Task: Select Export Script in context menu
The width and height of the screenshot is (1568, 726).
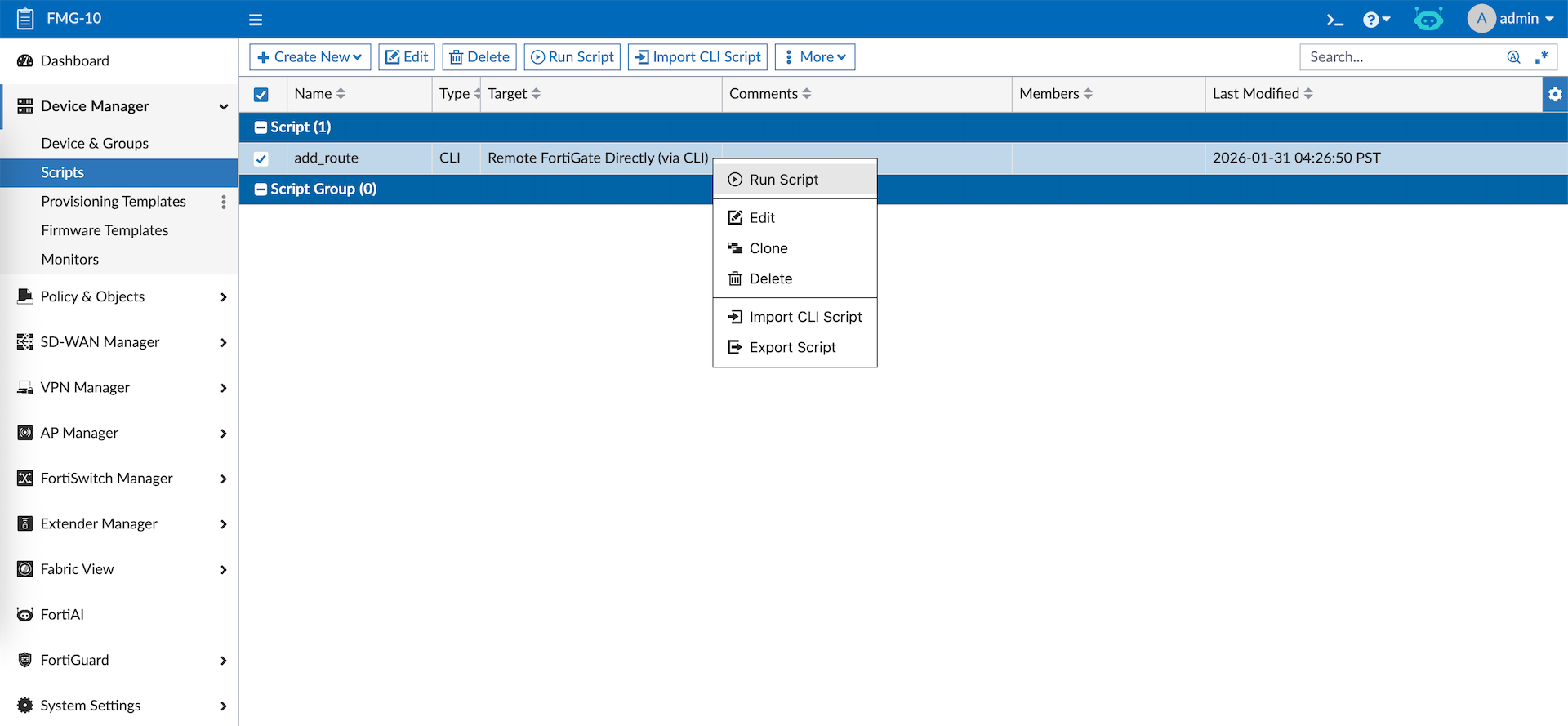Action: (792, 348)
